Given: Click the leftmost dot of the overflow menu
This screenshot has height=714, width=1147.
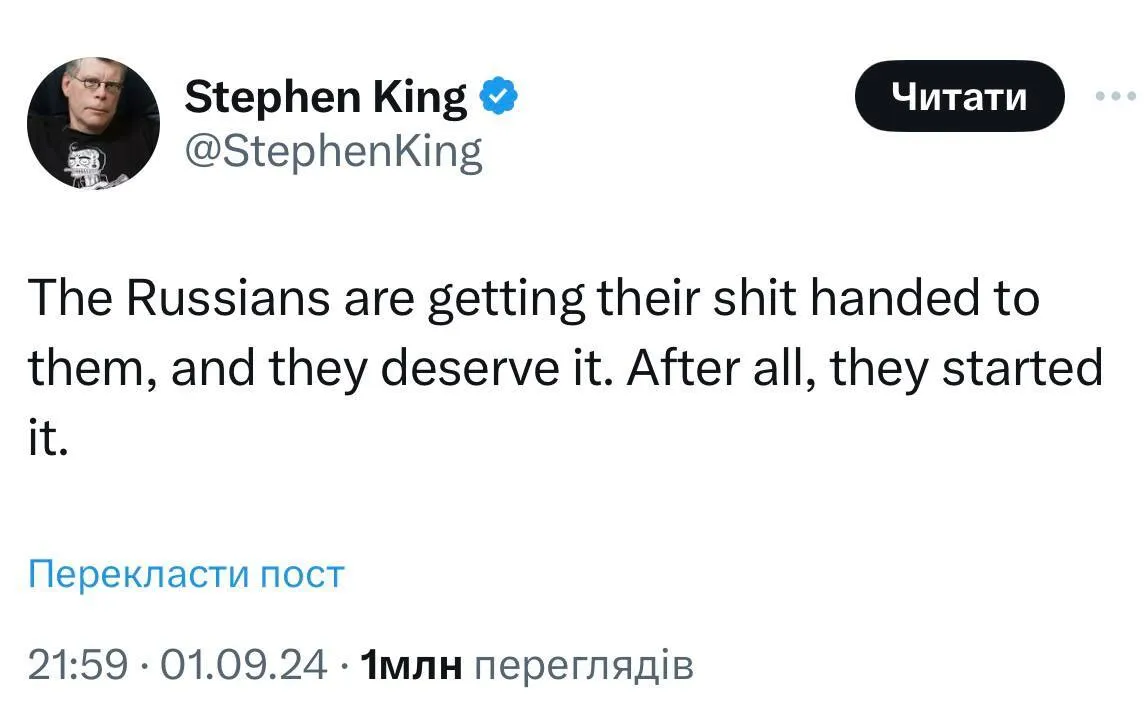Looking at the screenshot, I should click(x=1102, y=95).
